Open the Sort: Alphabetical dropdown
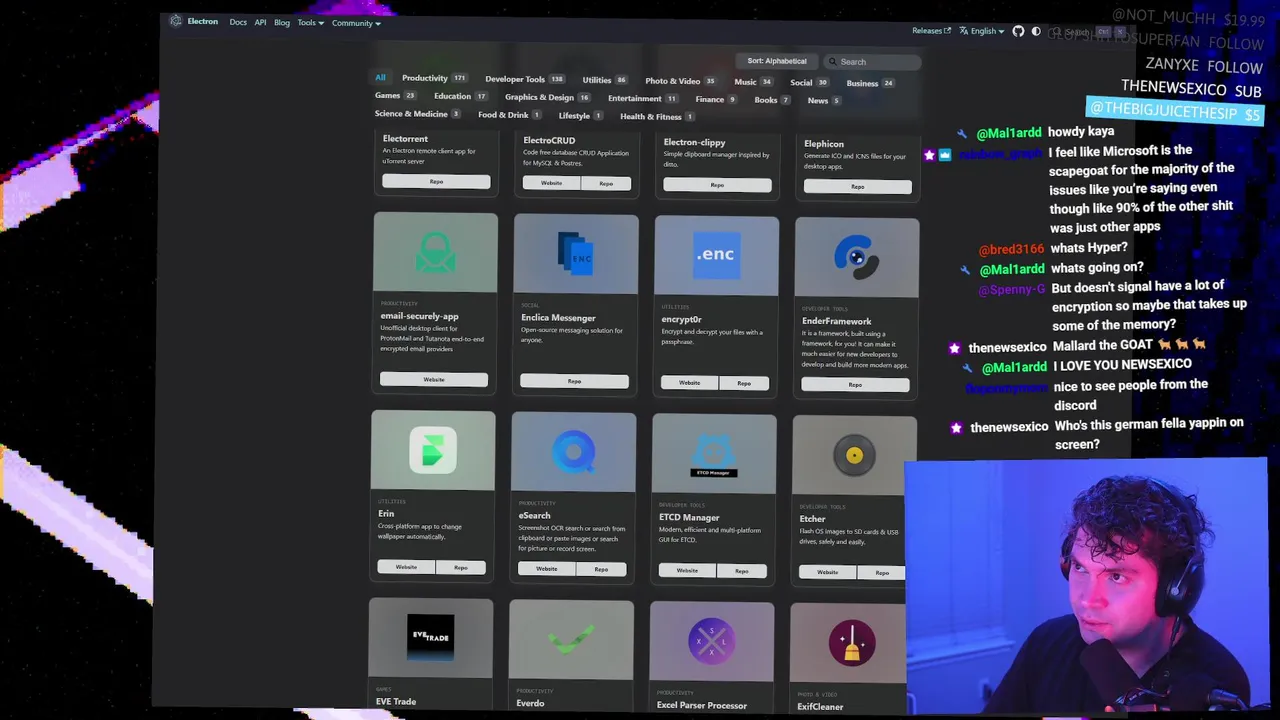The height and width of the screenshot is (720, 1280). [777, 61]
